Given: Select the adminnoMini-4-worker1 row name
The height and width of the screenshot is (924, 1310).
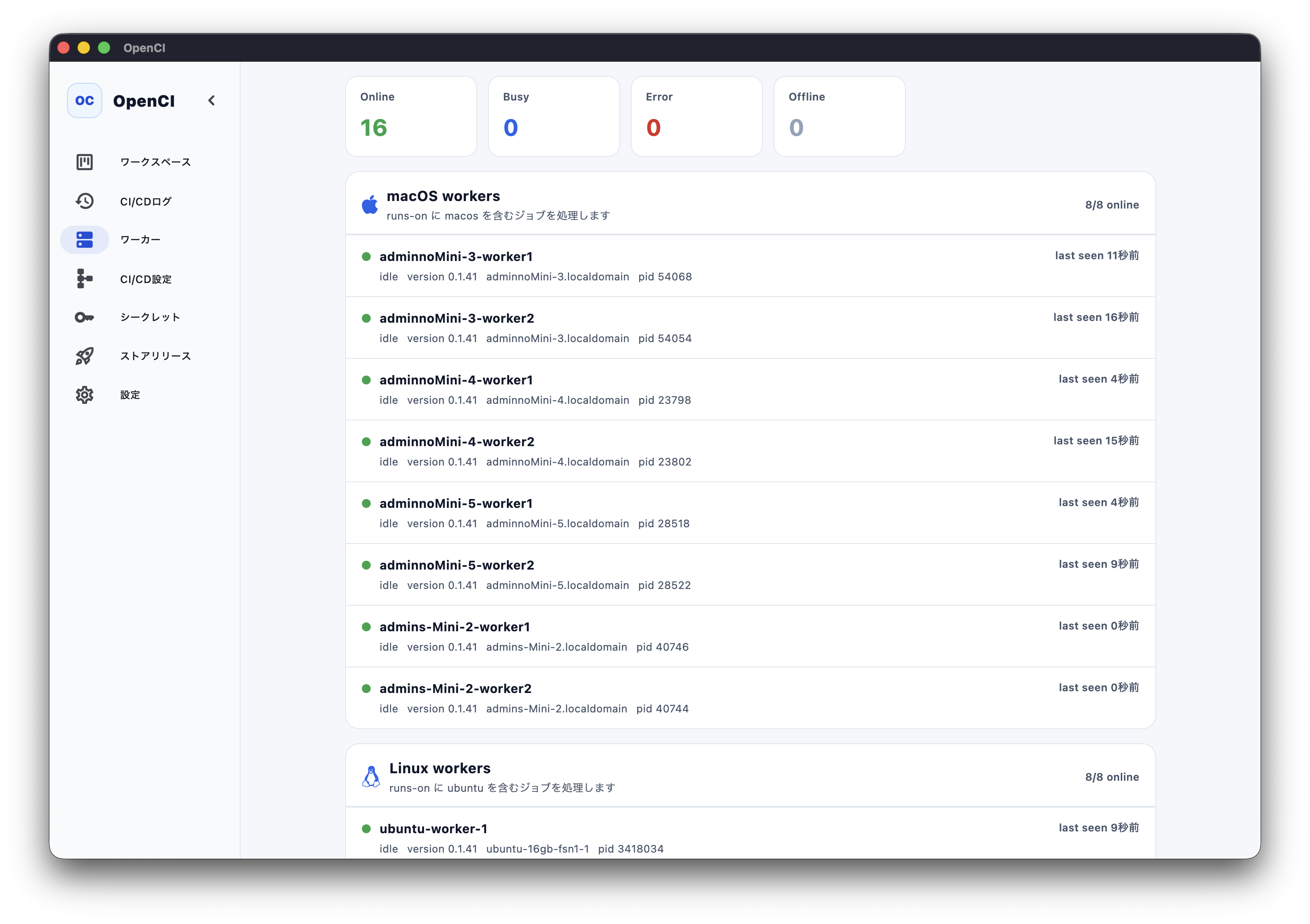Looking at the screenshot, I should [456, 380].
